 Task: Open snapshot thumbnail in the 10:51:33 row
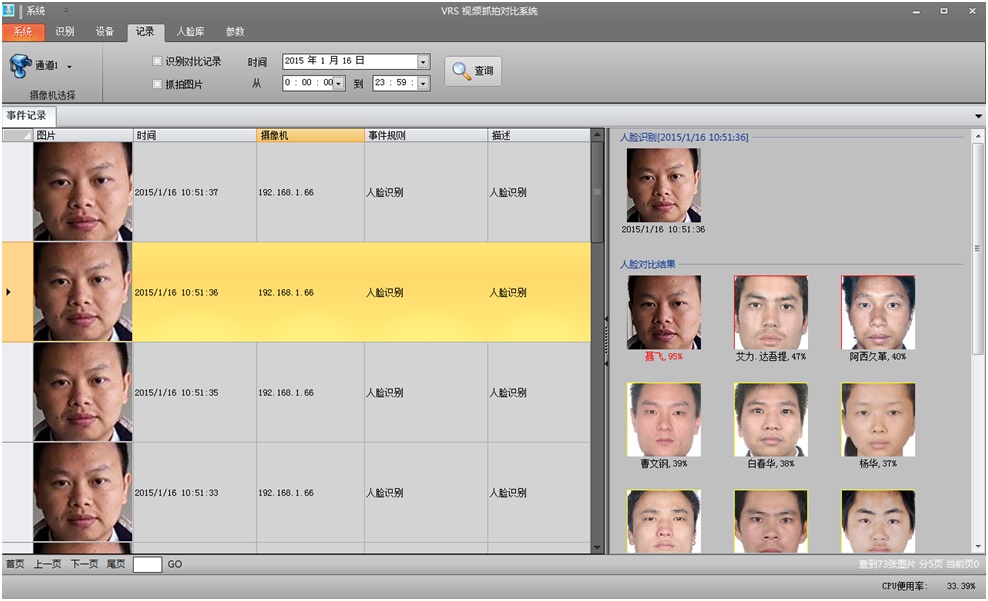click(x=83, y=492)
